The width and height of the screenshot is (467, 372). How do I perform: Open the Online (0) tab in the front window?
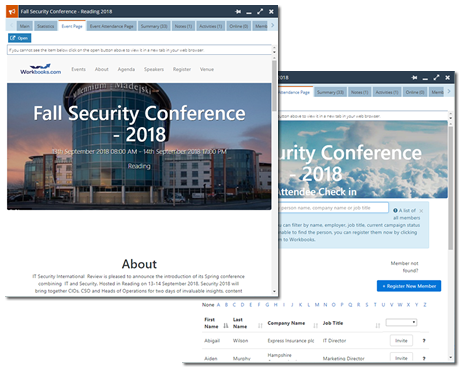point(239,26)
